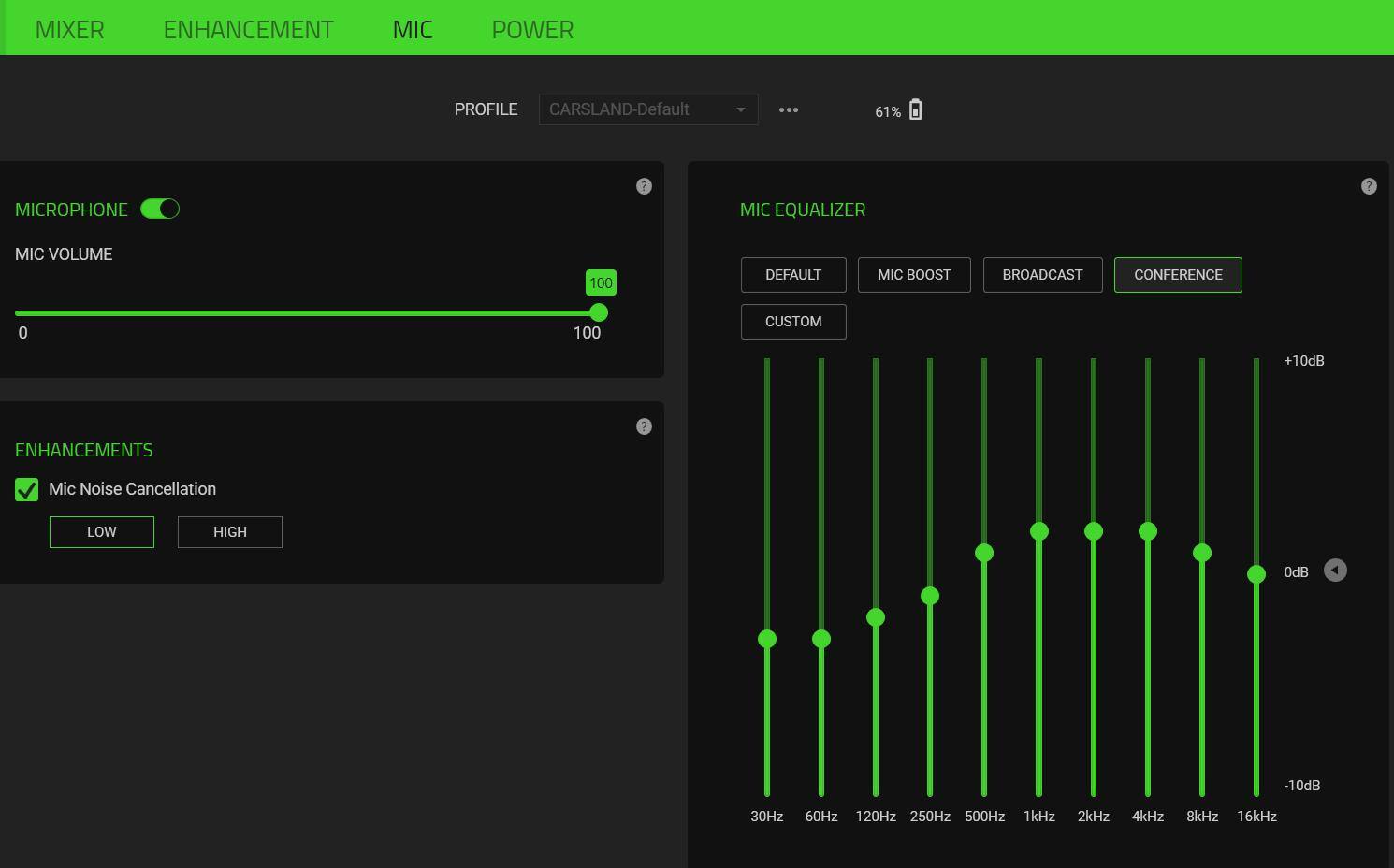Viewport: 1394px width, 868px height.
Task: Uncheck Mic Noise Cancellation checkbox
Action: pyautogui.click(x=27, y=490)
